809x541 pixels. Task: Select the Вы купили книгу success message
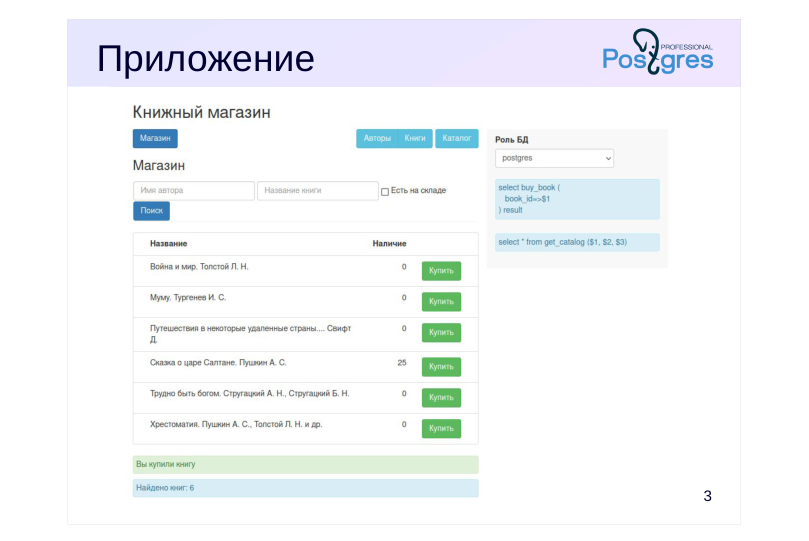[305, 465]
